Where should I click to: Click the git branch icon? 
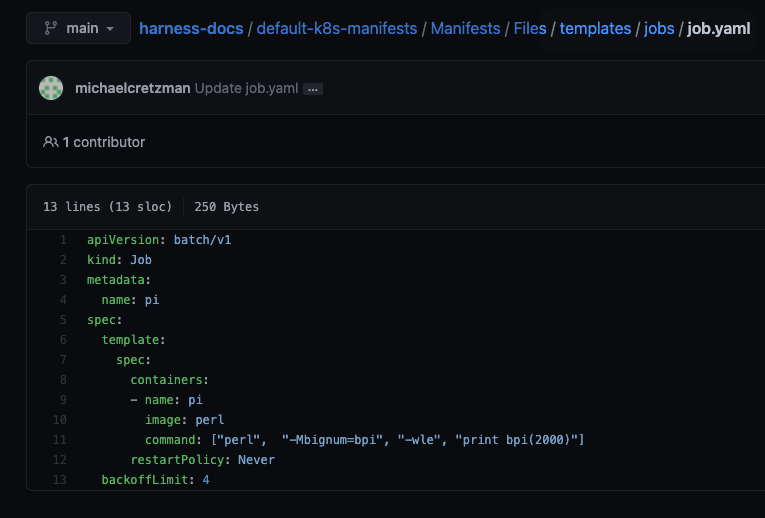(50, 28)
